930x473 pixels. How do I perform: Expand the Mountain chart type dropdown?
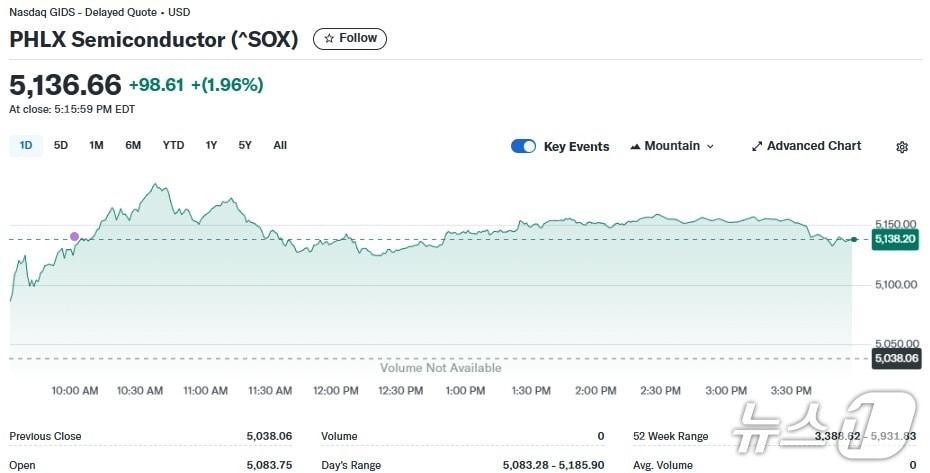711,146
